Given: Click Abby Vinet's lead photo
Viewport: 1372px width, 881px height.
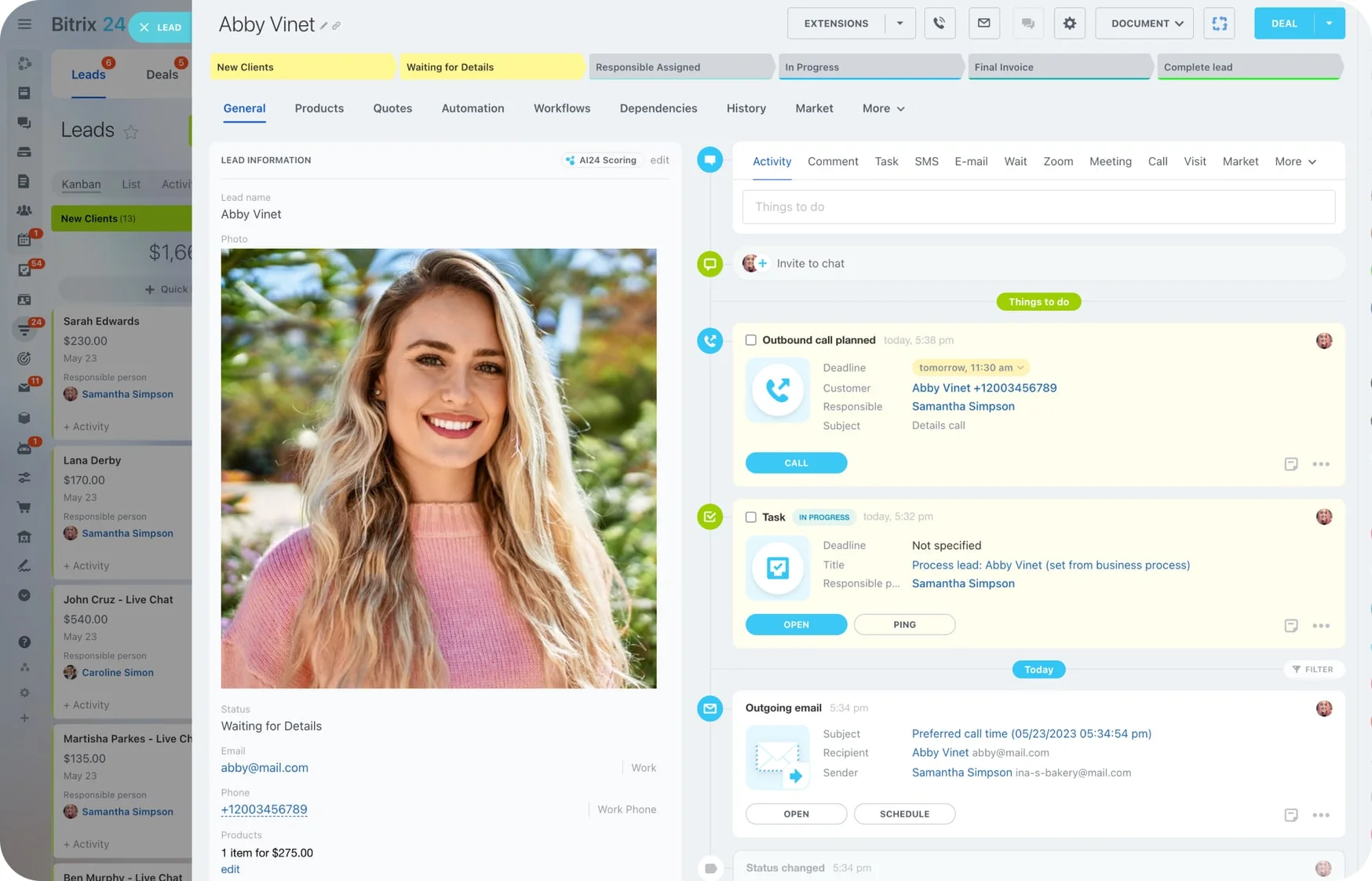Looking at the screenshot, I should click(x=439, y=469).
